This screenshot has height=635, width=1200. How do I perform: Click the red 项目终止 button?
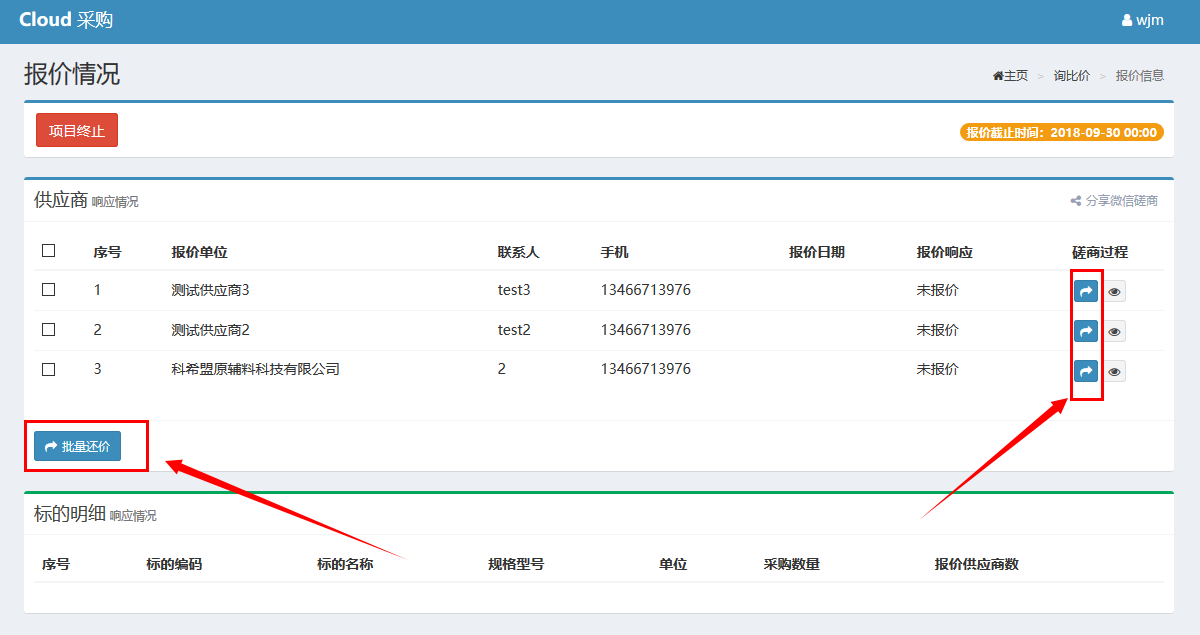tap(77, 131)
